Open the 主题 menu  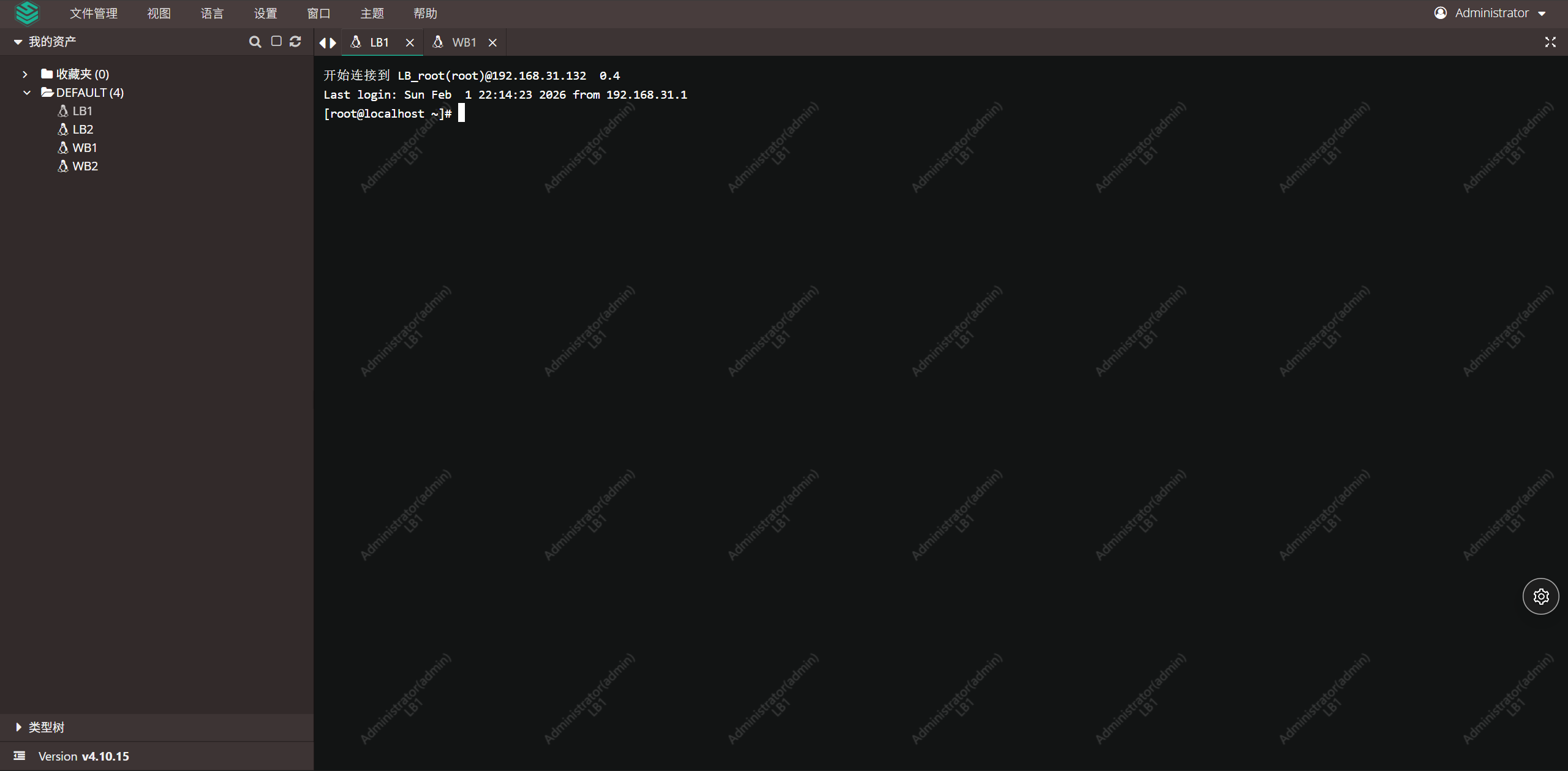[x=372, y=13]
